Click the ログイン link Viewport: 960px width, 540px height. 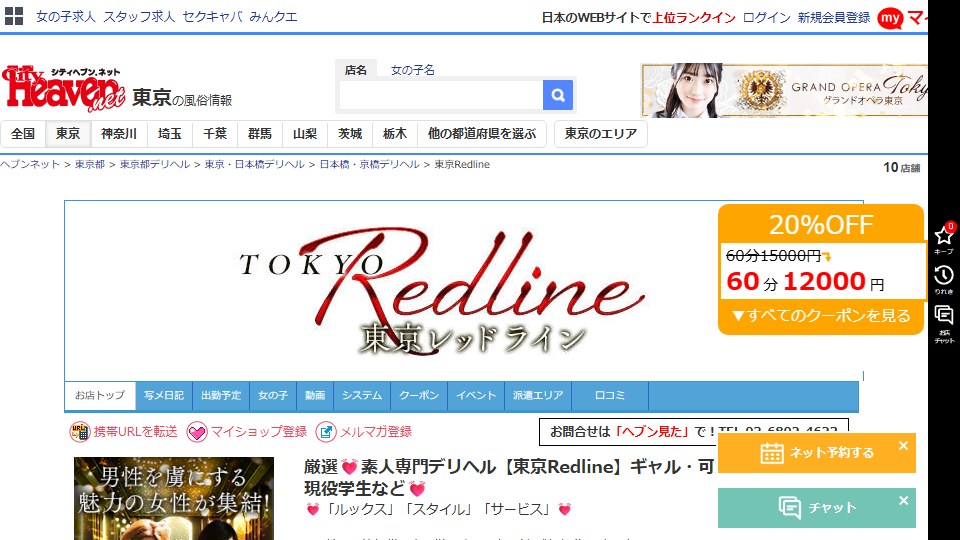(x=767, y=18)
